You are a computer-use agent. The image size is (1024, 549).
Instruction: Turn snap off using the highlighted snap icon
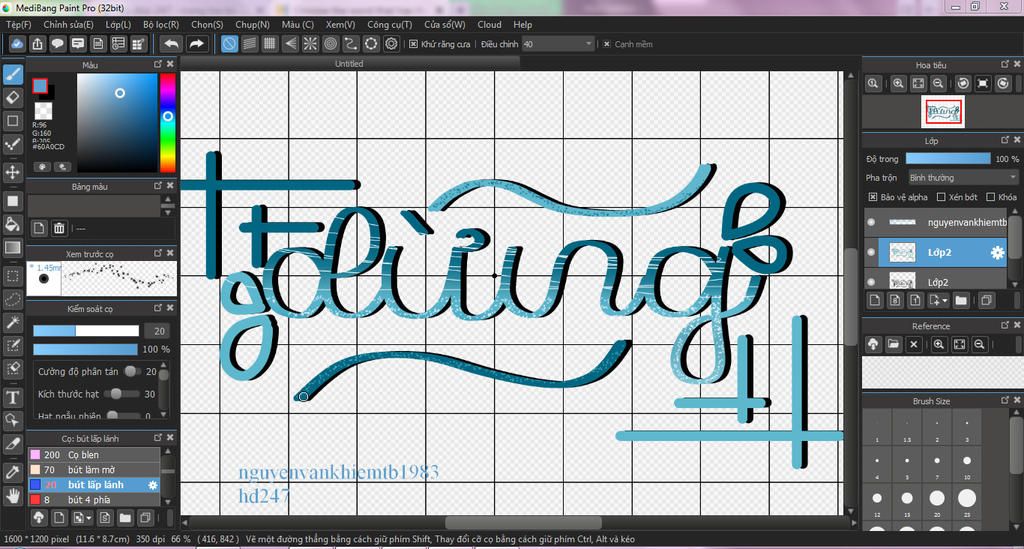pyautogui.click(x=229, y=44)
